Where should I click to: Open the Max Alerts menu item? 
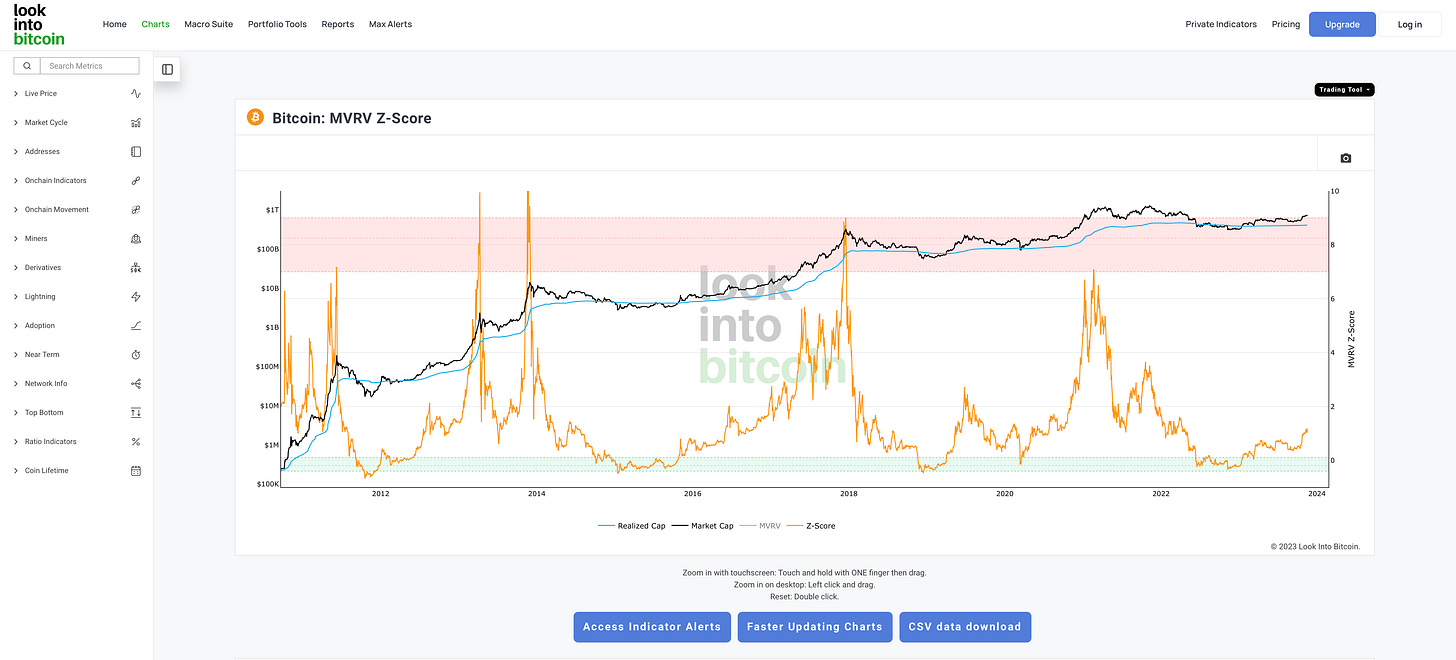click(x=390, y=24)
